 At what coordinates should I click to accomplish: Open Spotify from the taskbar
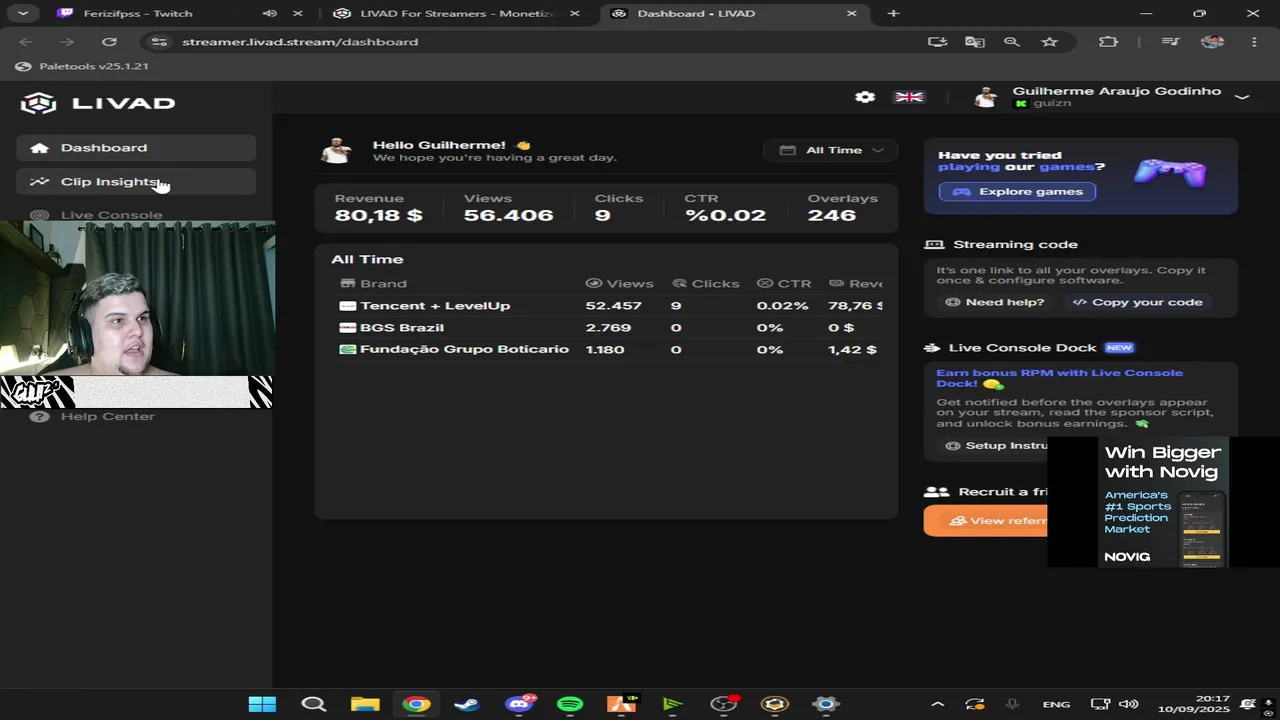pos(570,704)
